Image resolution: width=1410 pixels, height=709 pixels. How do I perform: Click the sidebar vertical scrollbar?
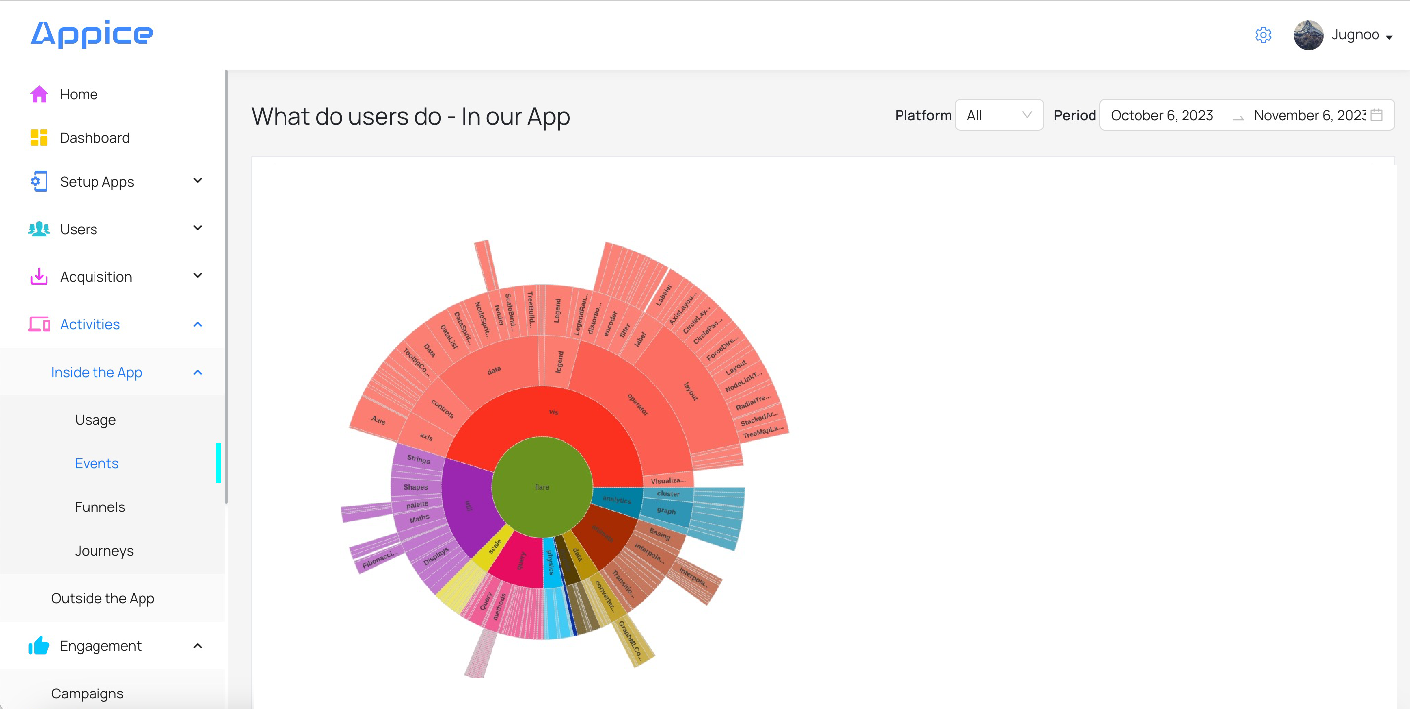pos(226,285)
